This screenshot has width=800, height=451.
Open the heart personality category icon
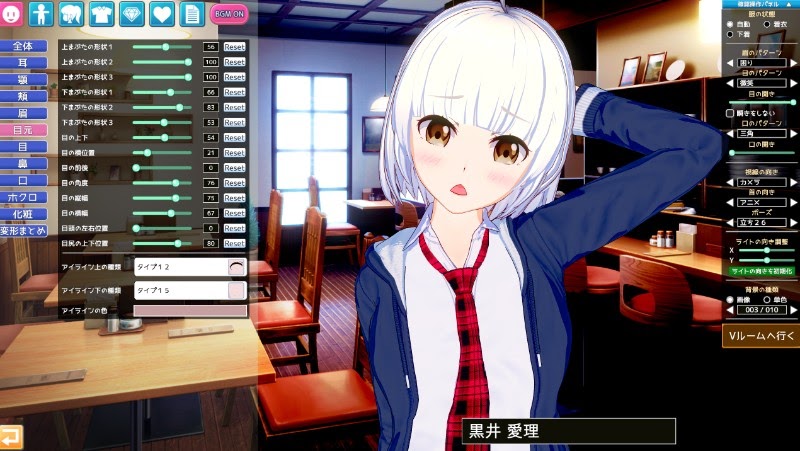(x=162, y=14)
